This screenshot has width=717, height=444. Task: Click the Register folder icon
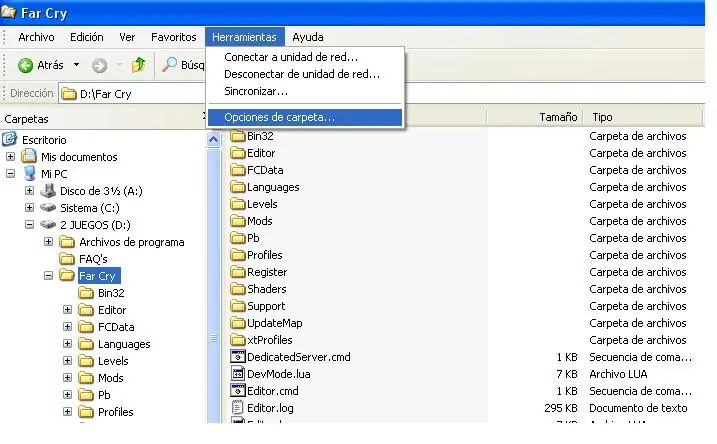pyautogui.click(x=238, y=272)
